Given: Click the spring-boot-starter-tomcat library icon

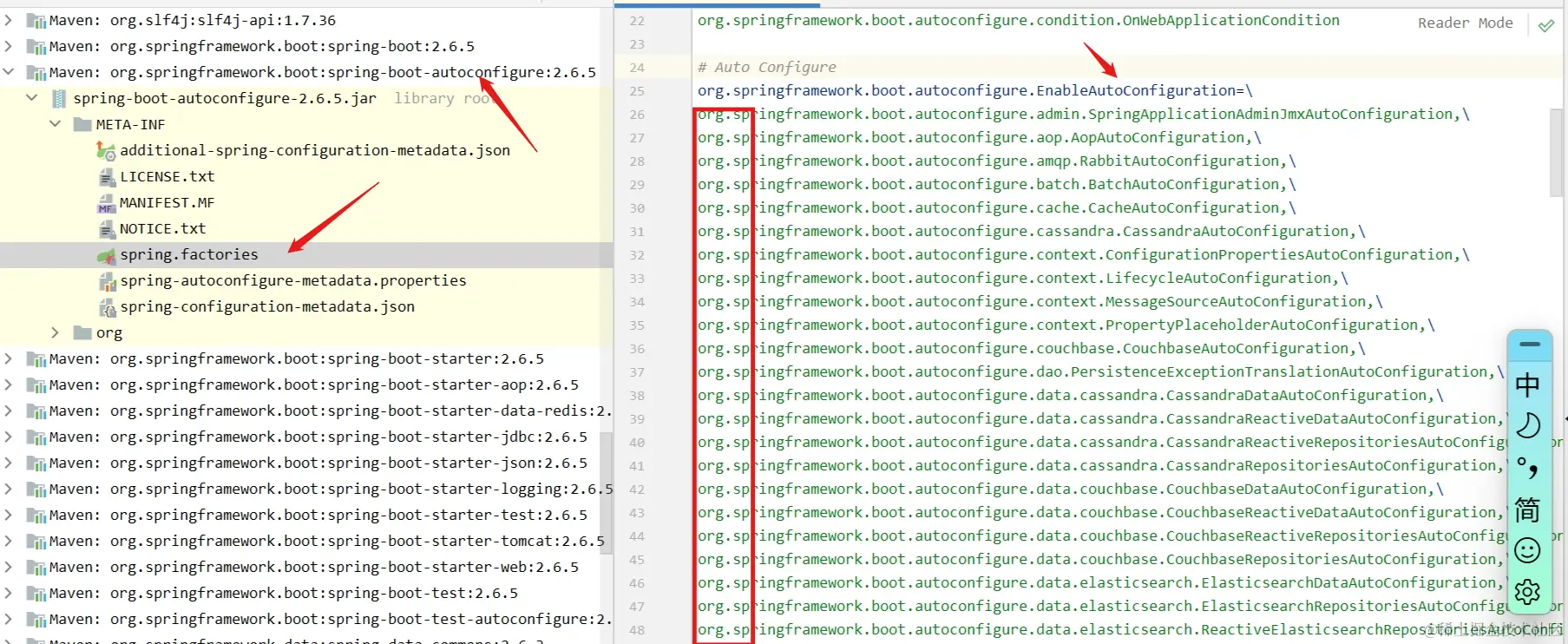Looking at the screenshot, I should [36, 542].
